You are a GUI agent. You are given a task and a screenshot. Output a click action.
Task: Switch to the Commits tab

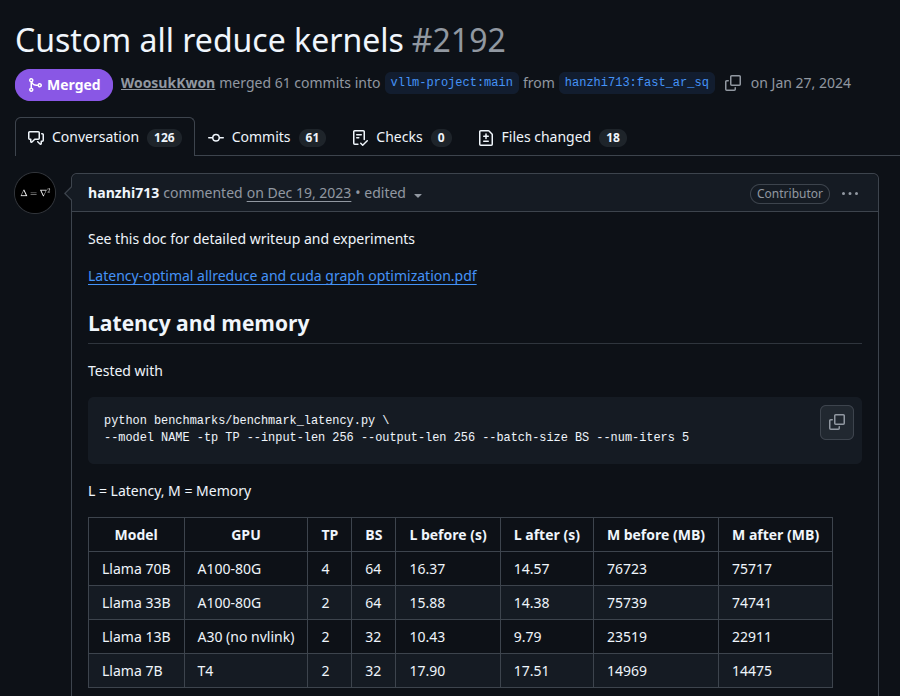pyautogui.click(x=267, y=137)
